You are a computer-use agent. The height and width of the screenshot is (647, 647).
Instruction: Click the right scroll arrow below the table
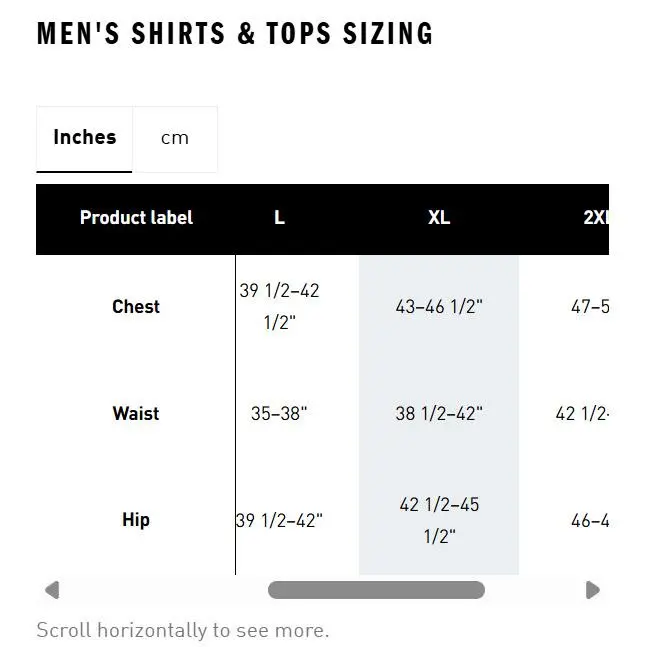coord(593,590)
